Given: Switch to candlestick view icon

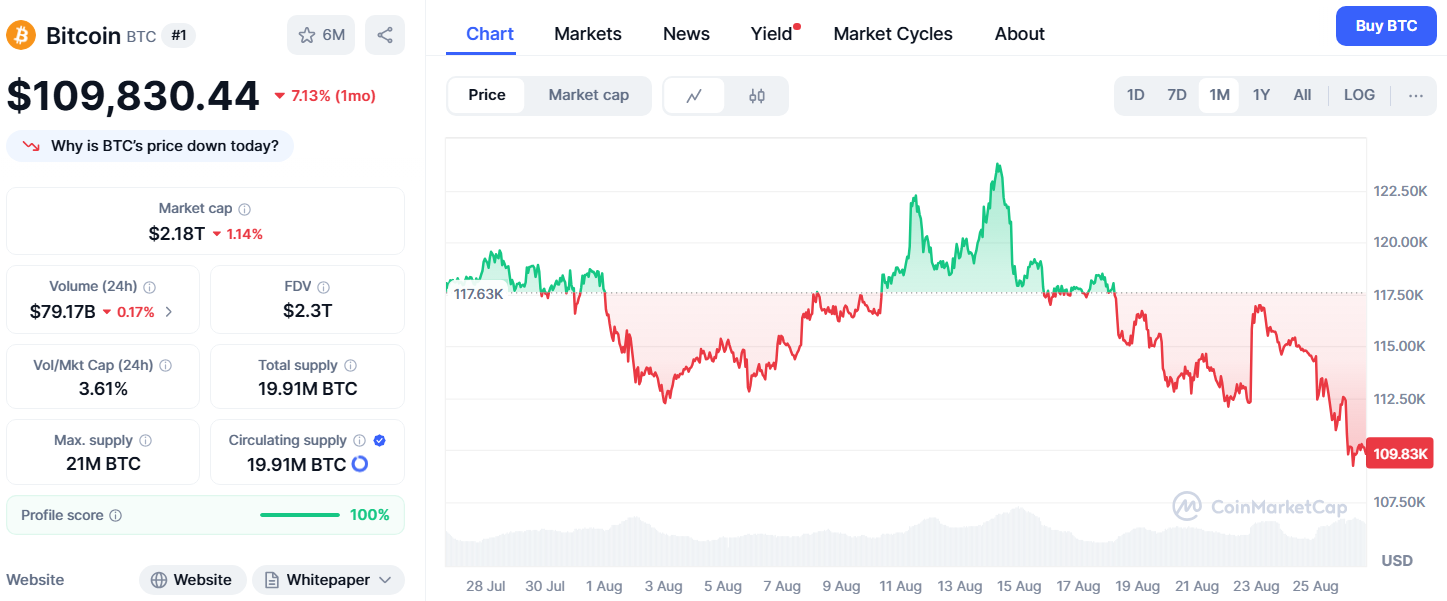Looking at the screenshot, I should click(756, 95).
